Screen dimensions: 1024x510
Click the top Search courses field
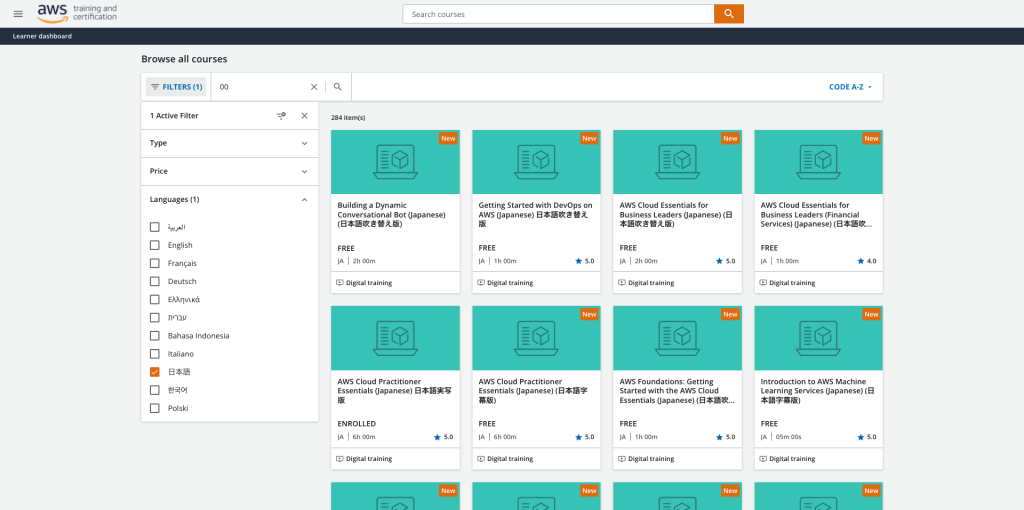coord(558,14)
